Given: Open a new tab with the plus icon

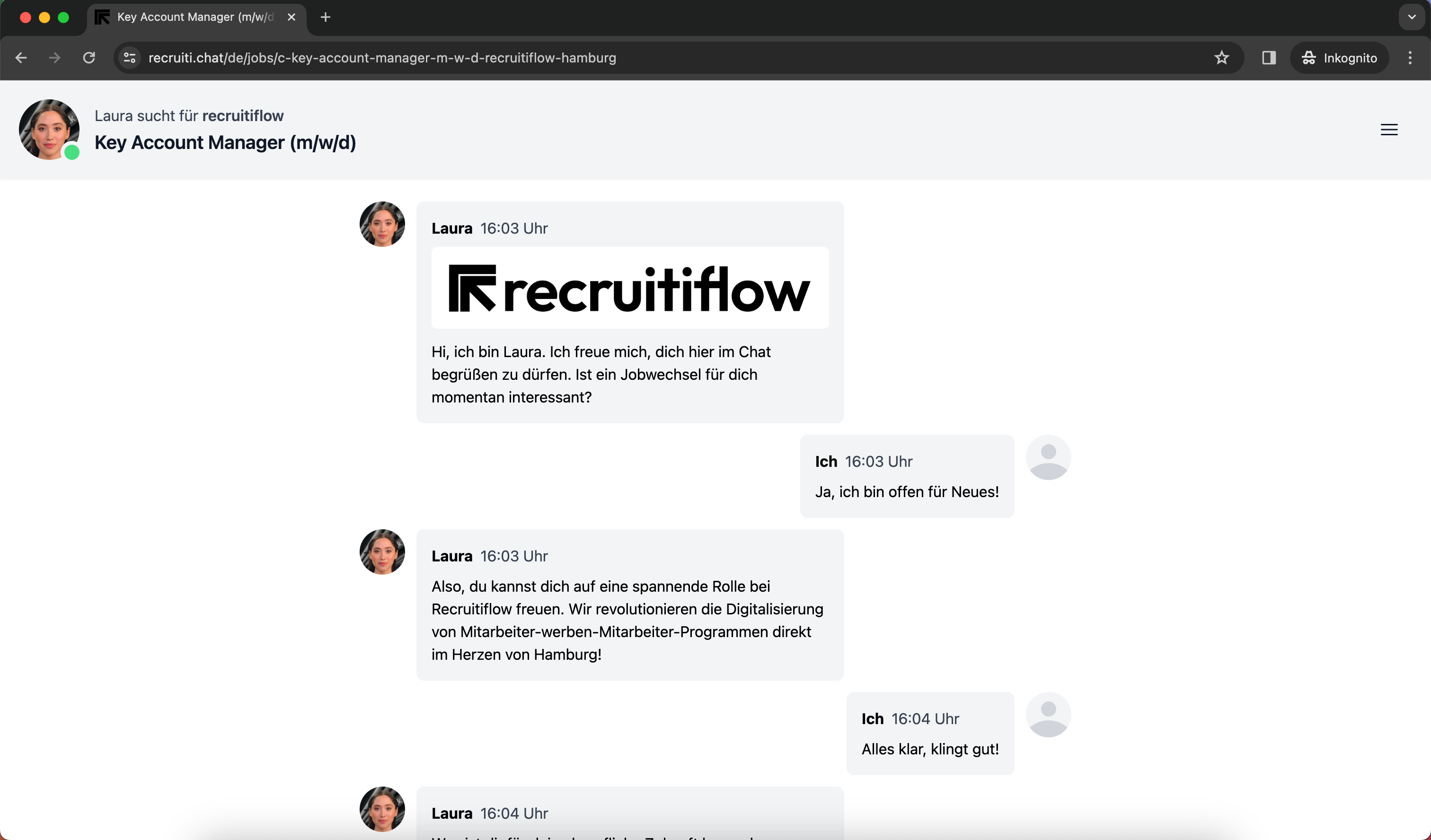Looking at the screenshot, I should [x=326, y=17].
